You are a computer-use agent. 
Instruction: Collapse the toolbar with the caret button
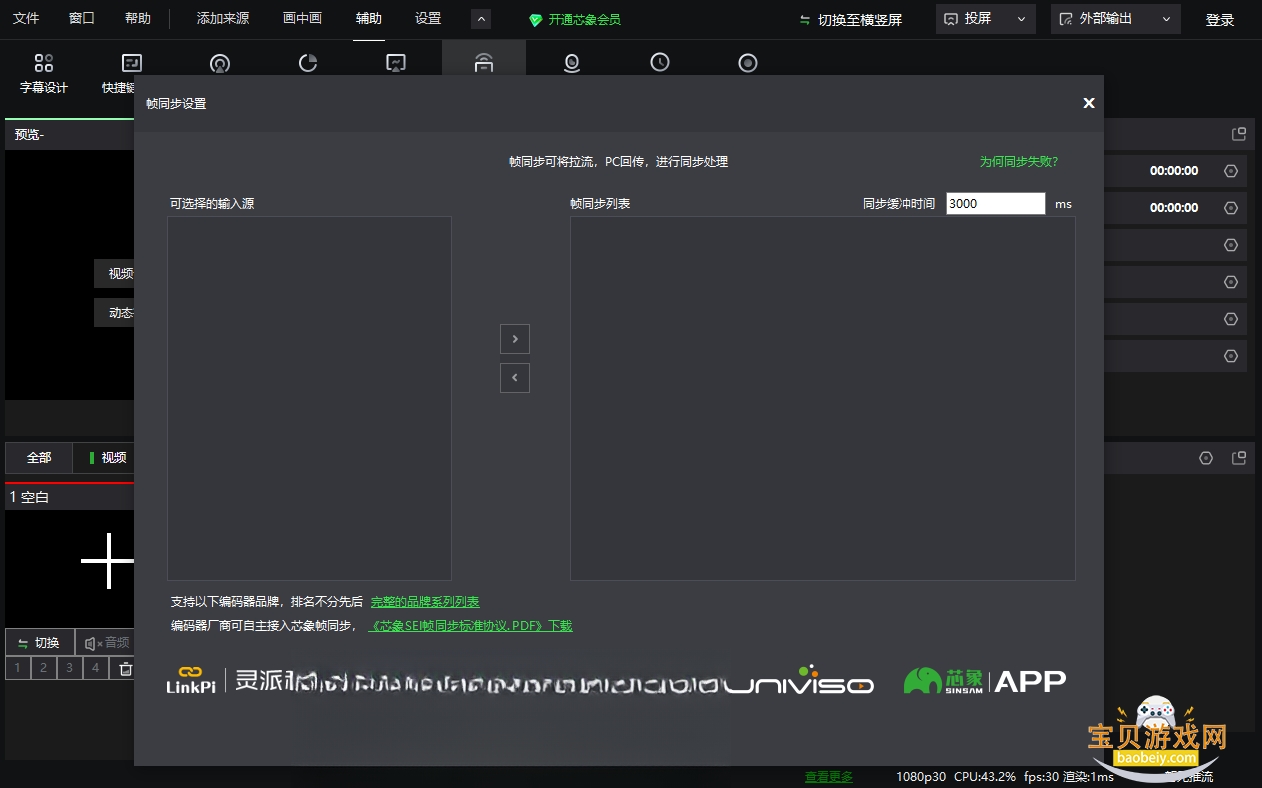pyautogui.click(x=481, y=19)
